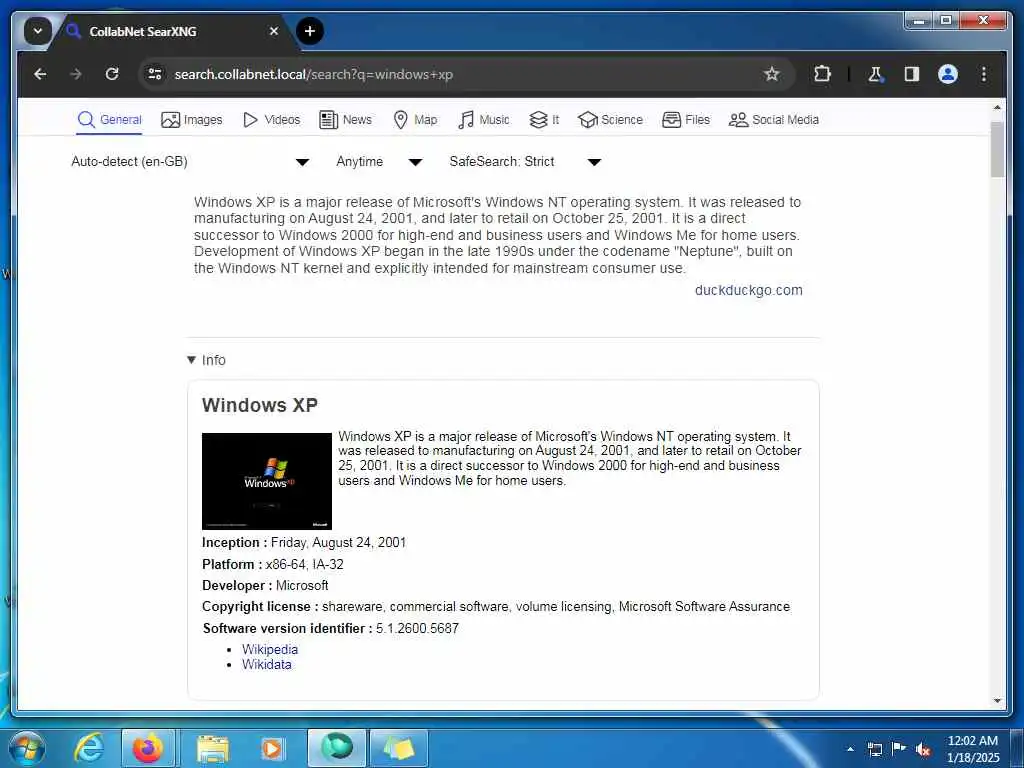Open the Auto-detect (en-GB) language dropdown
Screen dimensions: 1024x768
(190, 162)
